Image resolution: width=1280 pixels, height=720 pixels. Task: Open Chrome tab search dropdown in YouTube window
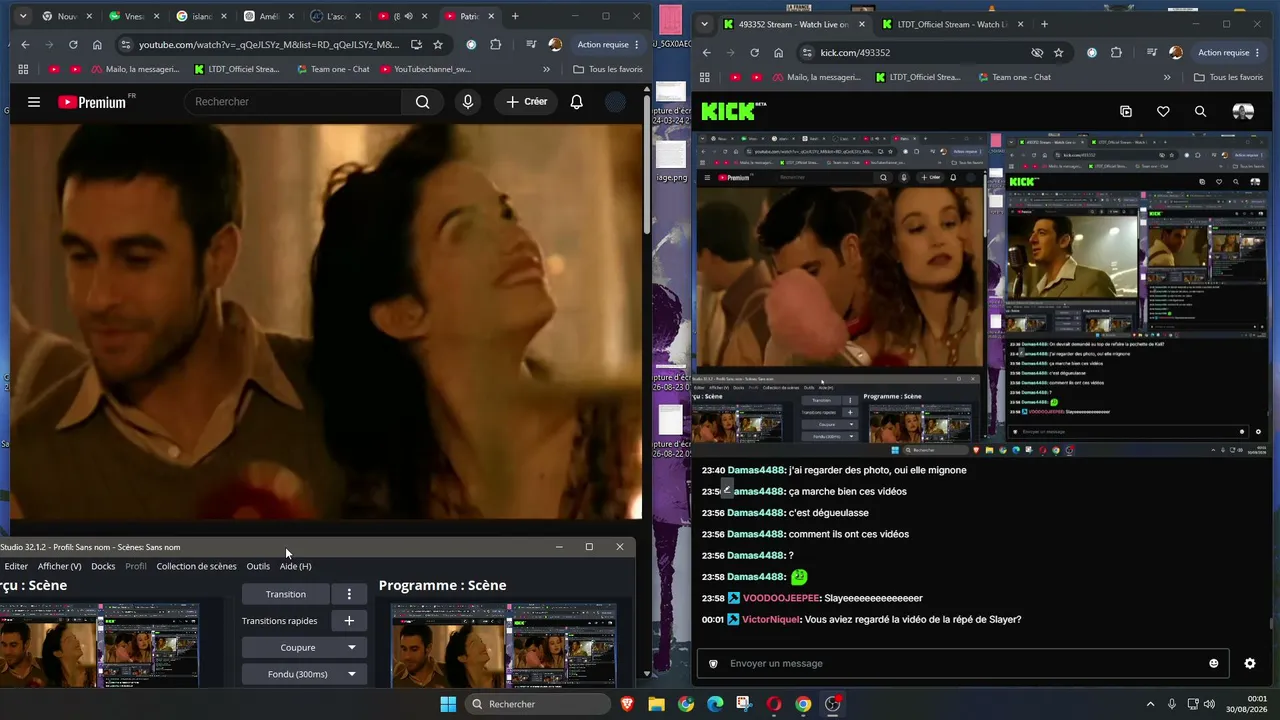23,16
